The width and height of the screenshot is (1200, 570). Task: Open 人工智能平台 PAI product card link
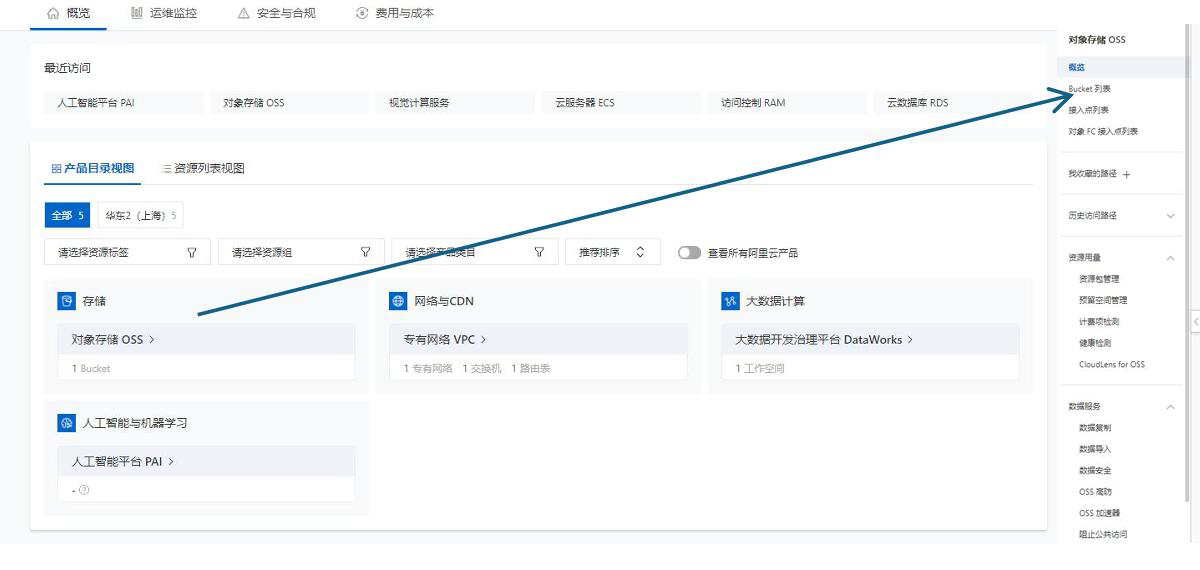123,462
